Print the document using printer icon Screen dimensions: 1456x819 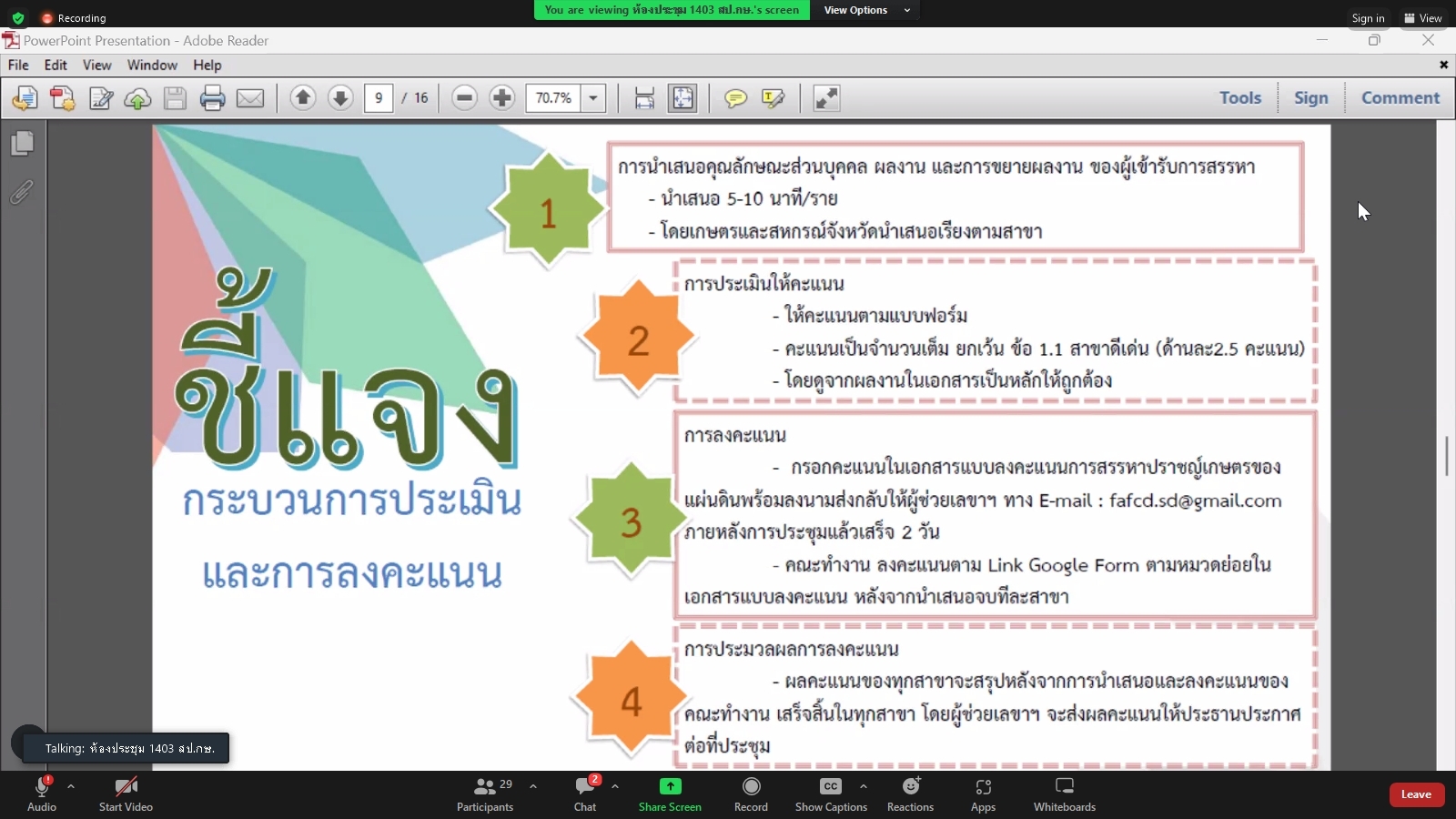213,98
